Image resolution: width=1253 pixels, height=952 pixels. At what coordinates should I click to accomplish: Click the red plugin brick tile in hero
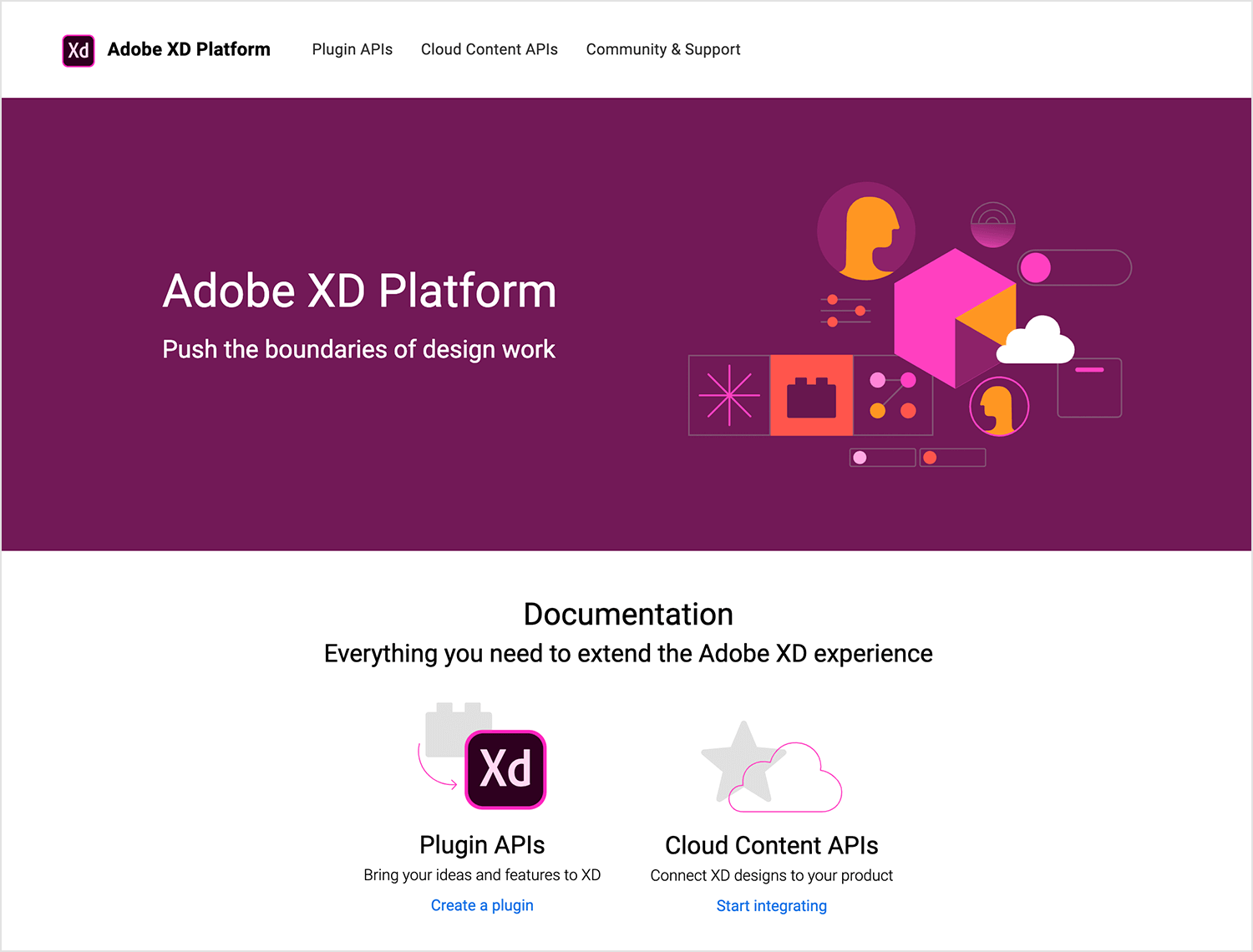pyautogui.click(x=811, y=395)
